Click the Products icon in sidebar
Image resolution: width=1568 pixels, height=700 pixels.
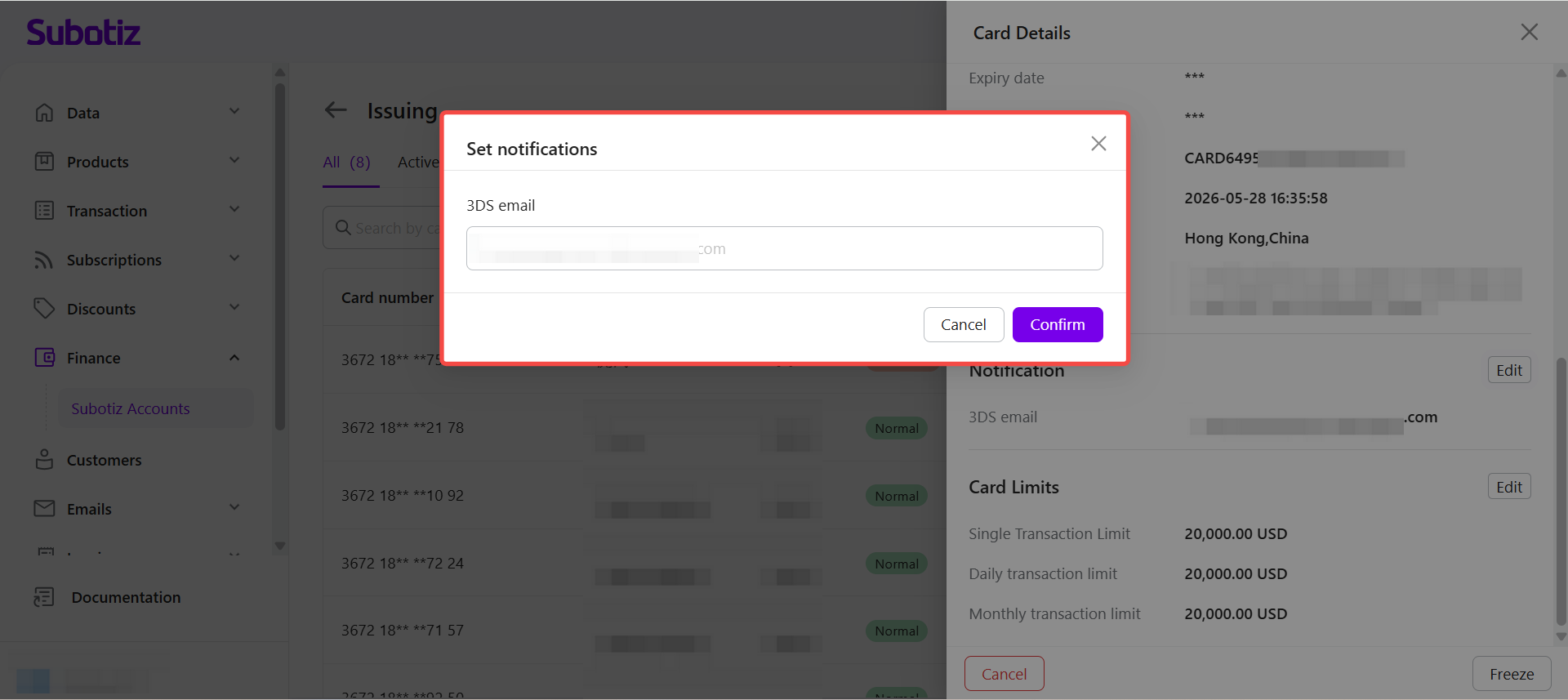(44, 162)
